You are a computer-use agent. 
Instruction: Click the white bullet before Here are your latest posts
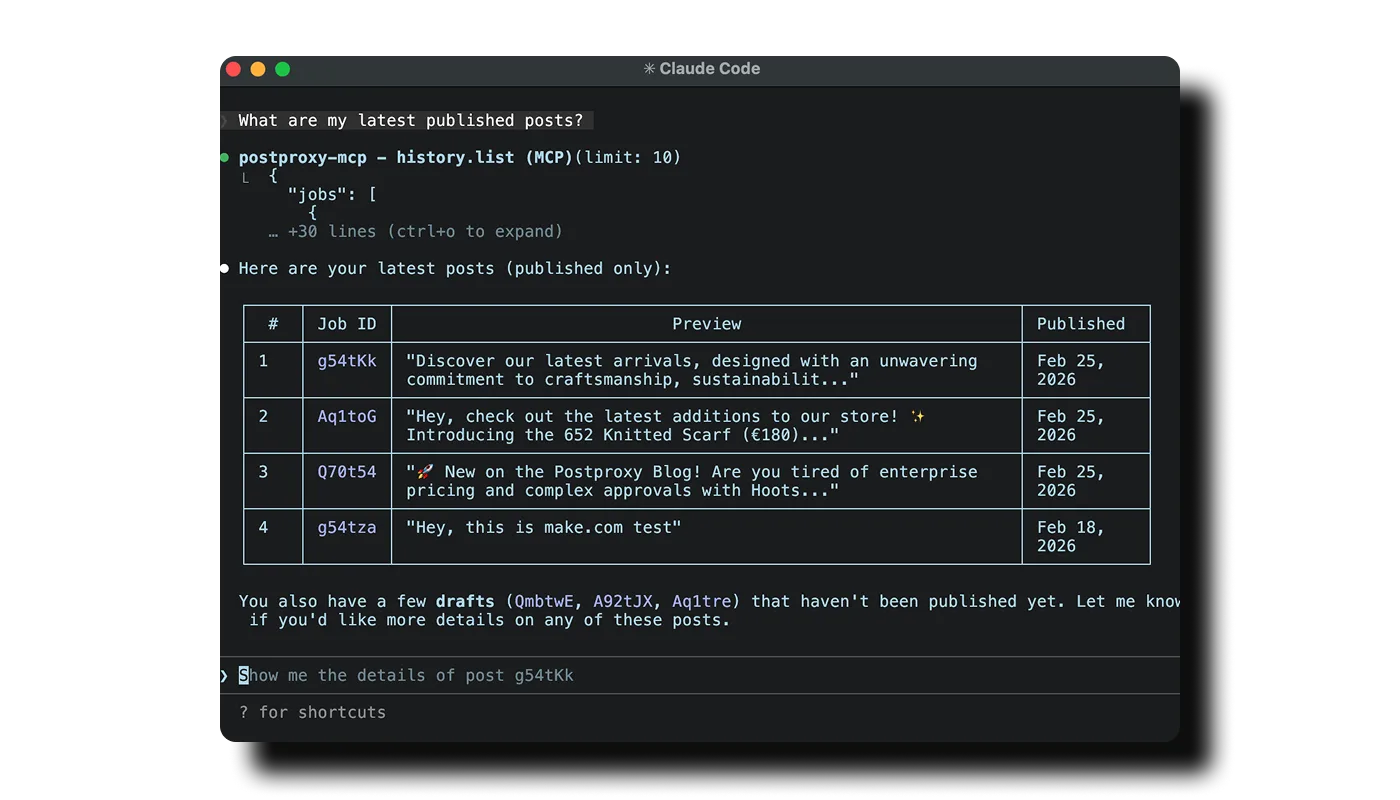pyautogui.click(x=225, y=269)
